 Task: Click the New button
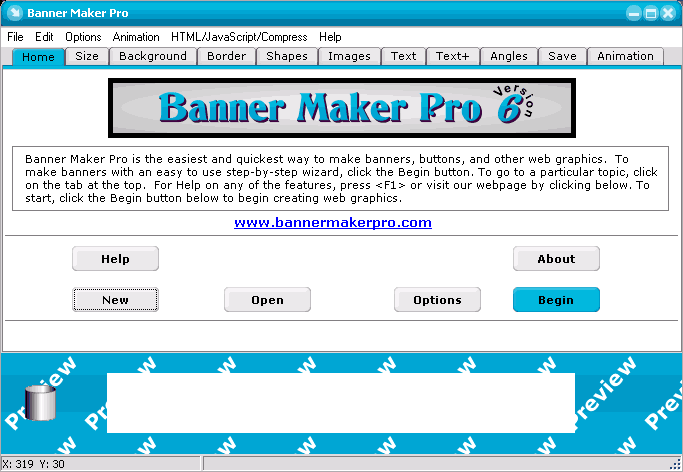[115, 300]
